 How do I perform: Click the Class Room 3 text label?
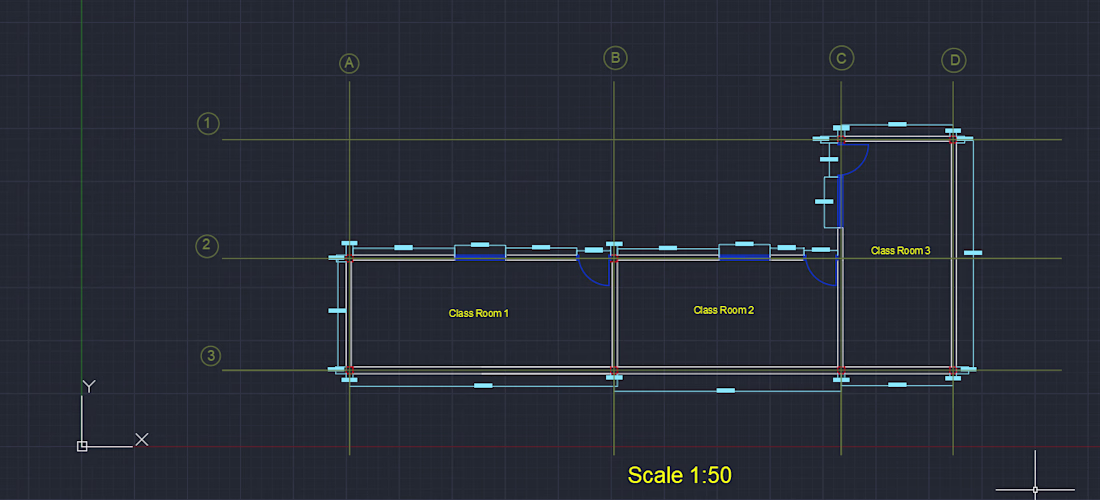[x=901, y=250]
